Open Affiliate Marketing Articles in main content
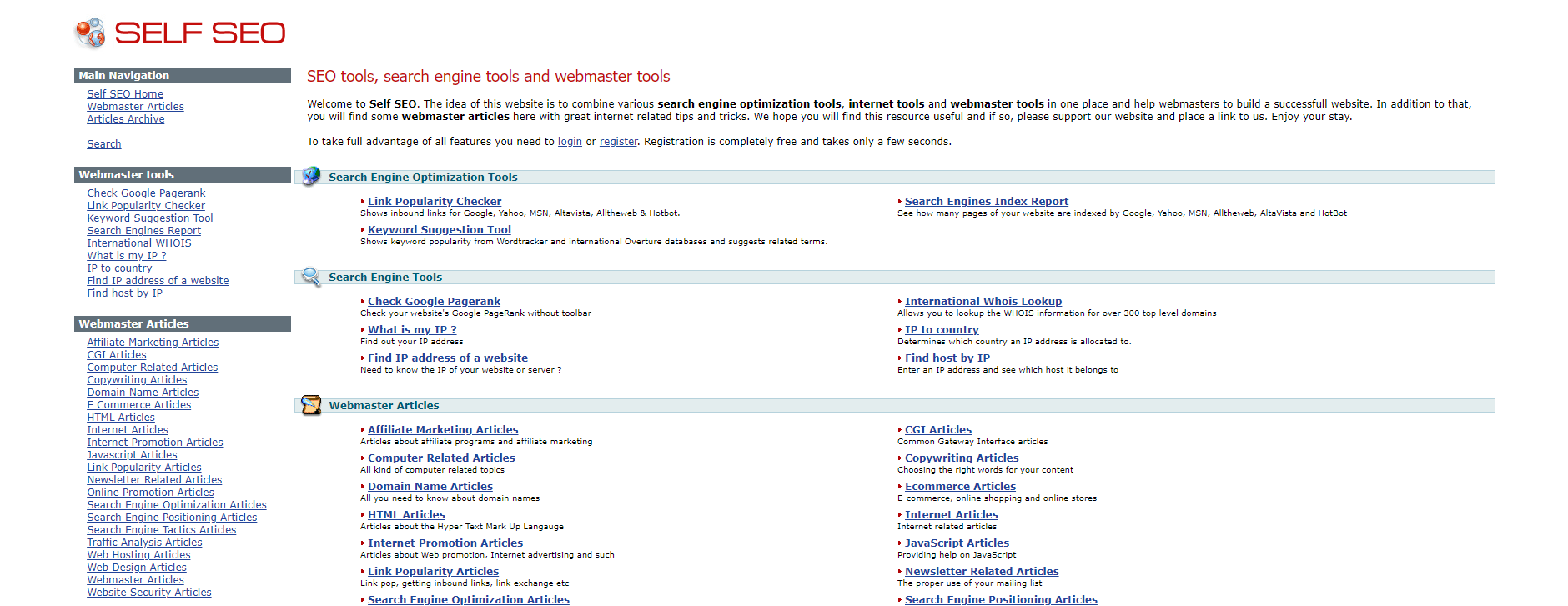This screenshot has width=1568, height=606. point(443,430)
